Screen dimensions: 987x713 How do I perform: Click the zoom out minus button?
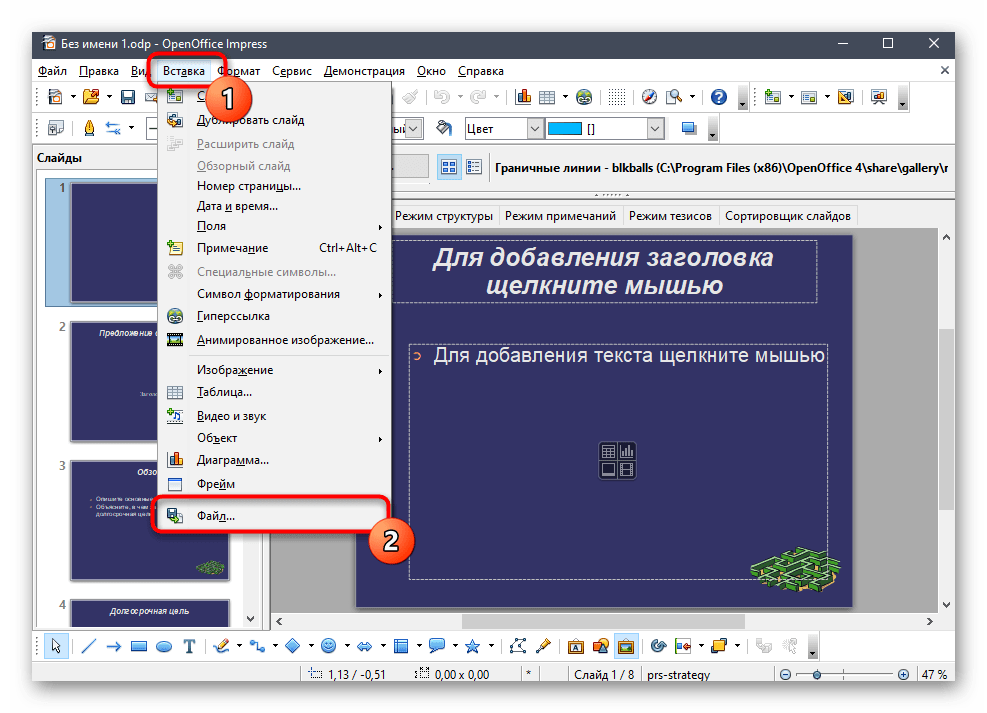tap(785, 675)
